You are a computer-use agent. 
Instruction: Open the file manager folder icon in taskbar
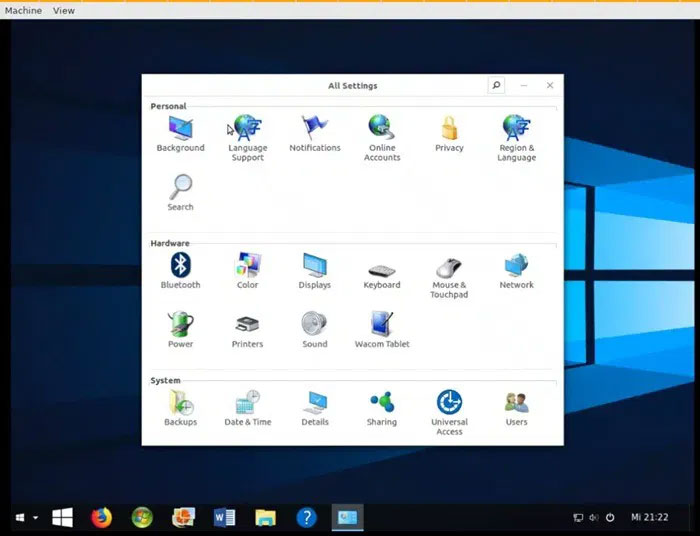(266, 518)
